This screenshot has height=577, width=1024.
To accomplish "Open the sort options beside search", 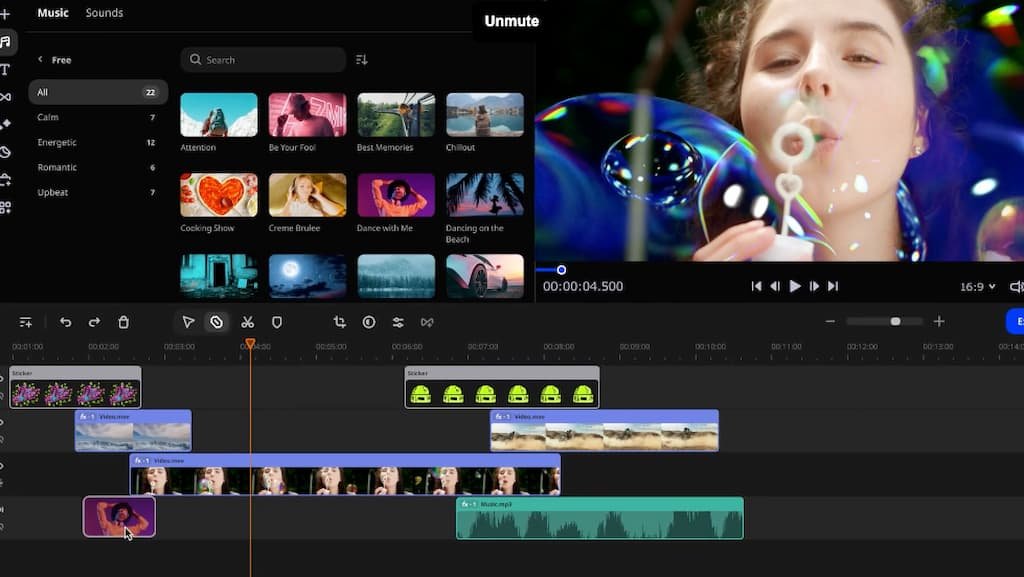I will (361, 60).
